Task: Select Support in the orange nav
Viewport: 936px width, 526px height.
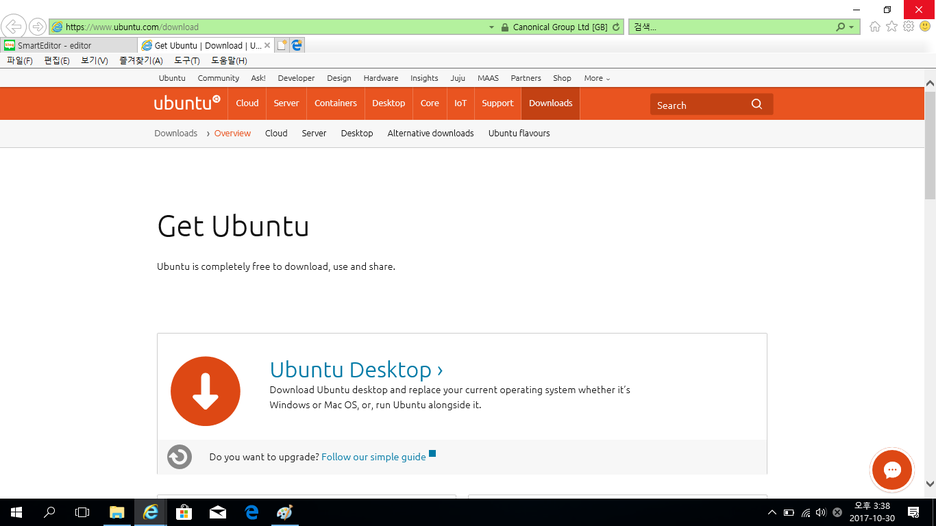Action: tap(497, 103)
